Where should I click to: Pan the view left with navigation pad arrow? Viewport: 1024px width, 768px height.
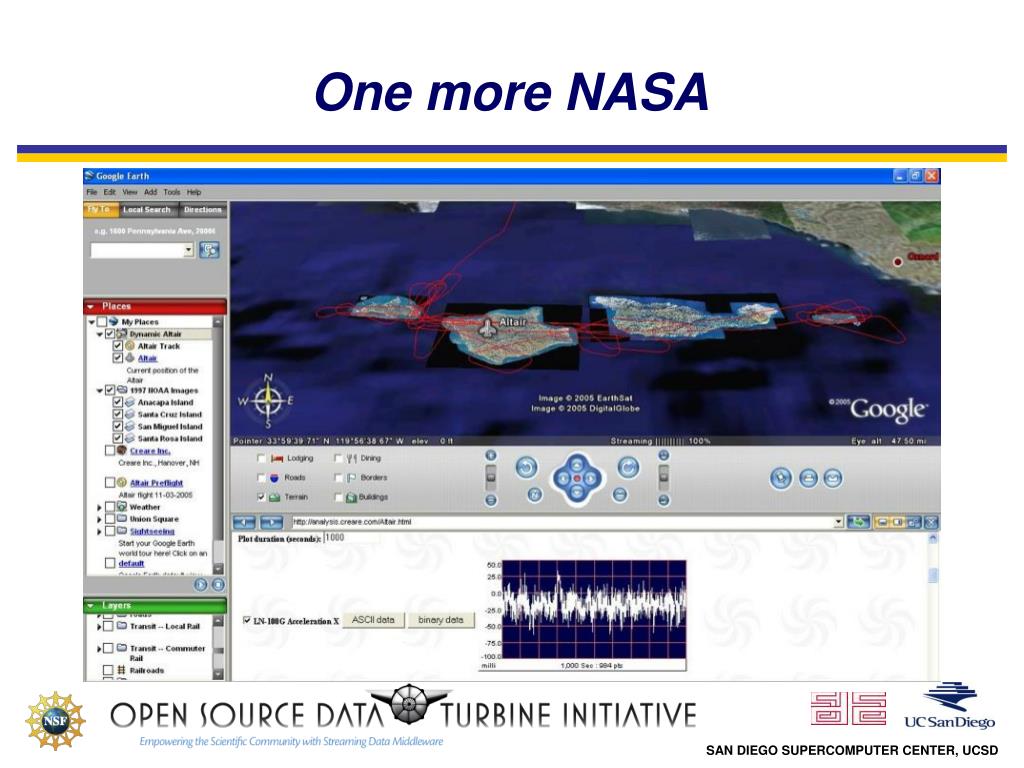click(563, 479)
